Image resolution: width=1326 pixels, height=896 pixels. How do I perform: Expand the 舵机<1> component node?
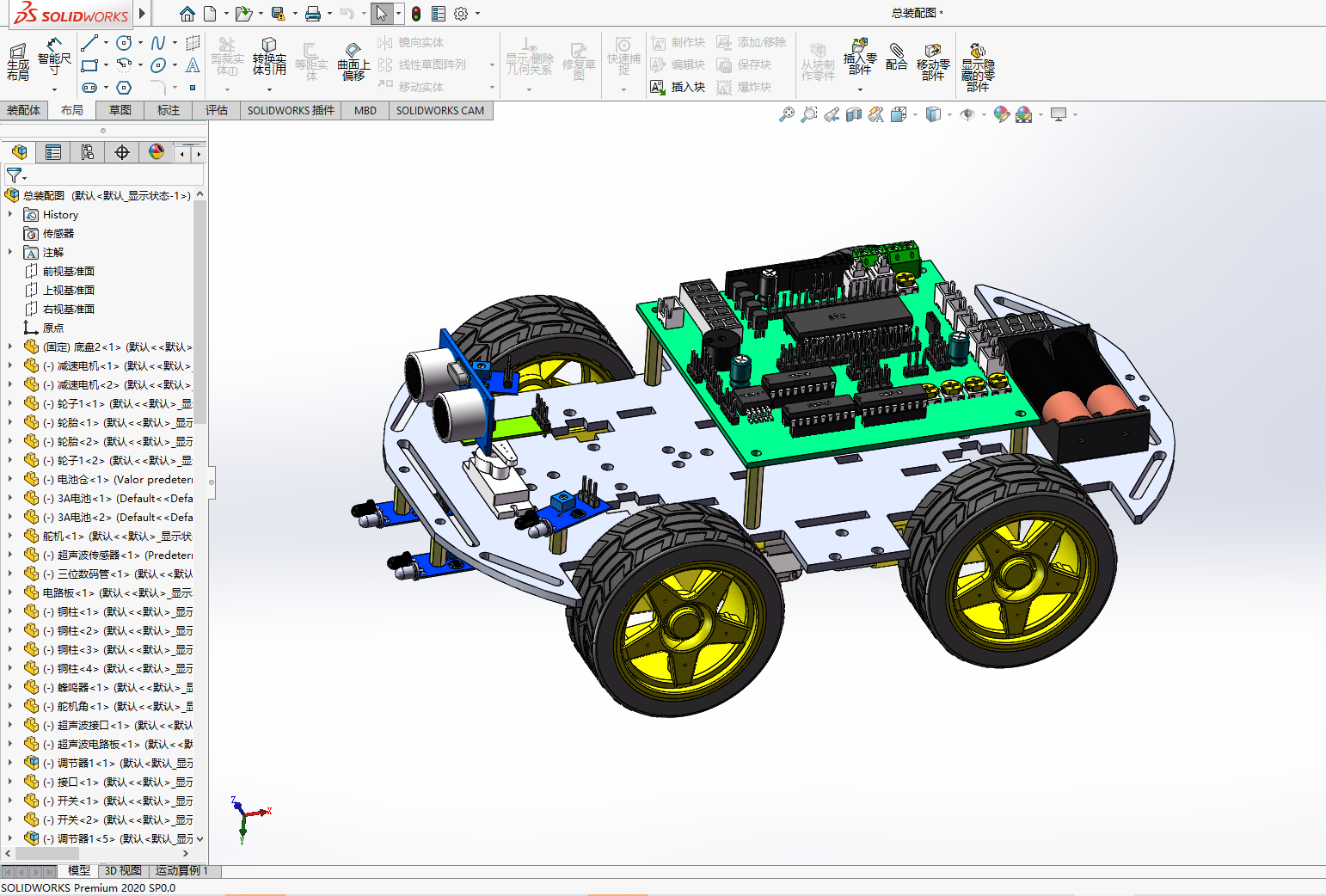tap(10, 536)
